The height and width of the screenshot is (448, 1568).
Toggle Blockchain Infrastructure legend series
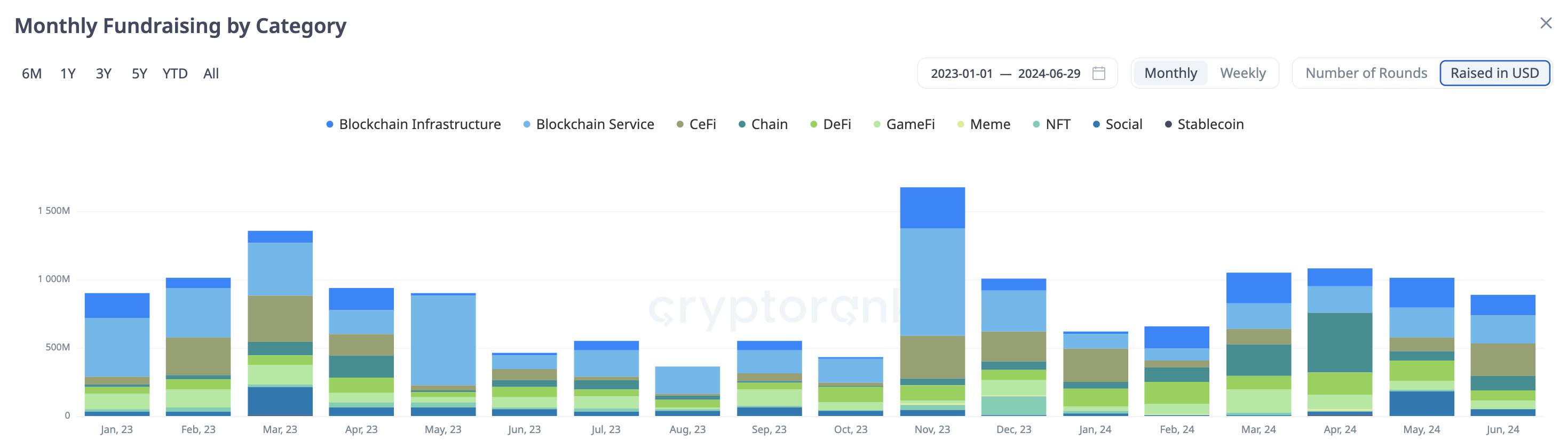pyautogui.click(x=414, y=125)
